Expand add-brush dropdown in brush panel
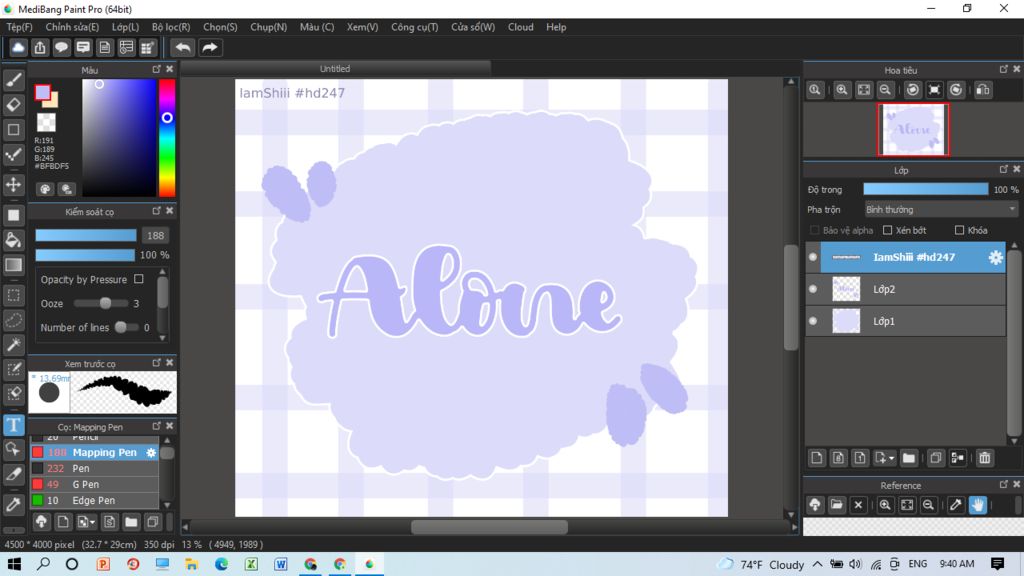1024x576 pixels. click(93, 522)
